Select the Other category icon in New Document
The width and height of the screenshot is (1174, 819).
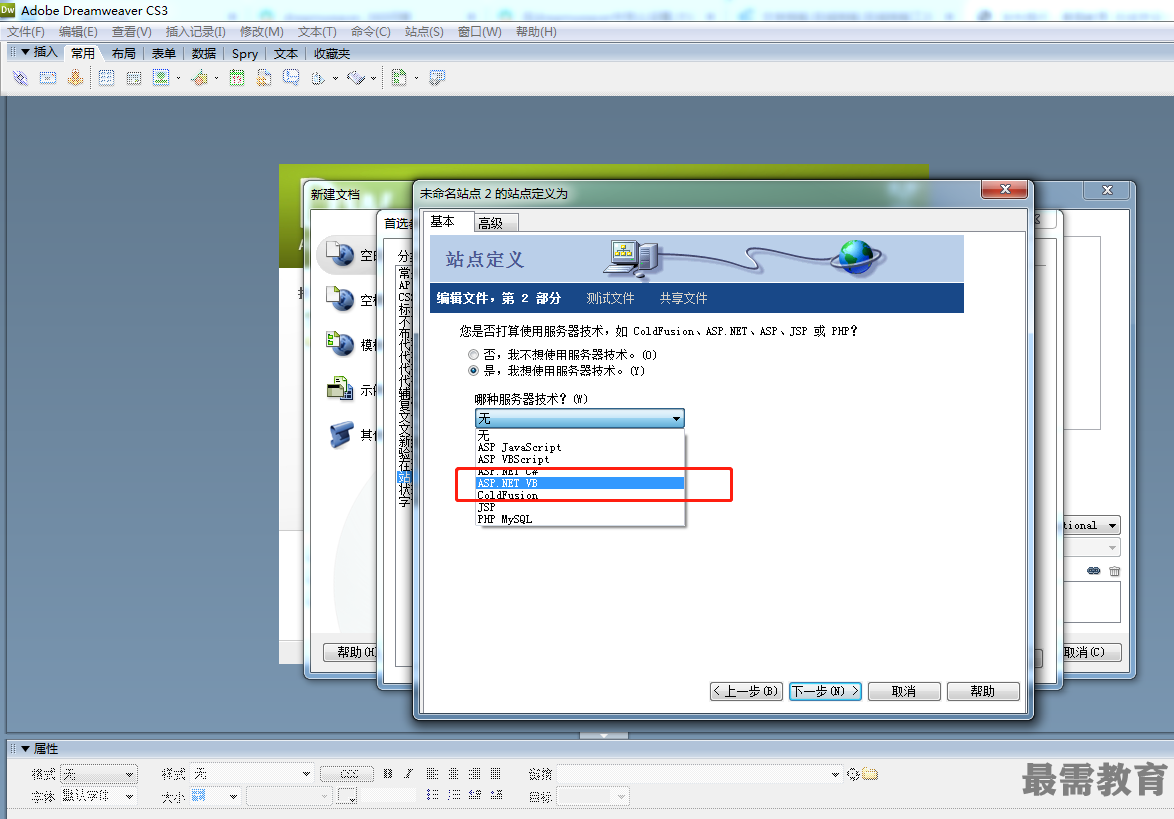[x=341, y=433]
